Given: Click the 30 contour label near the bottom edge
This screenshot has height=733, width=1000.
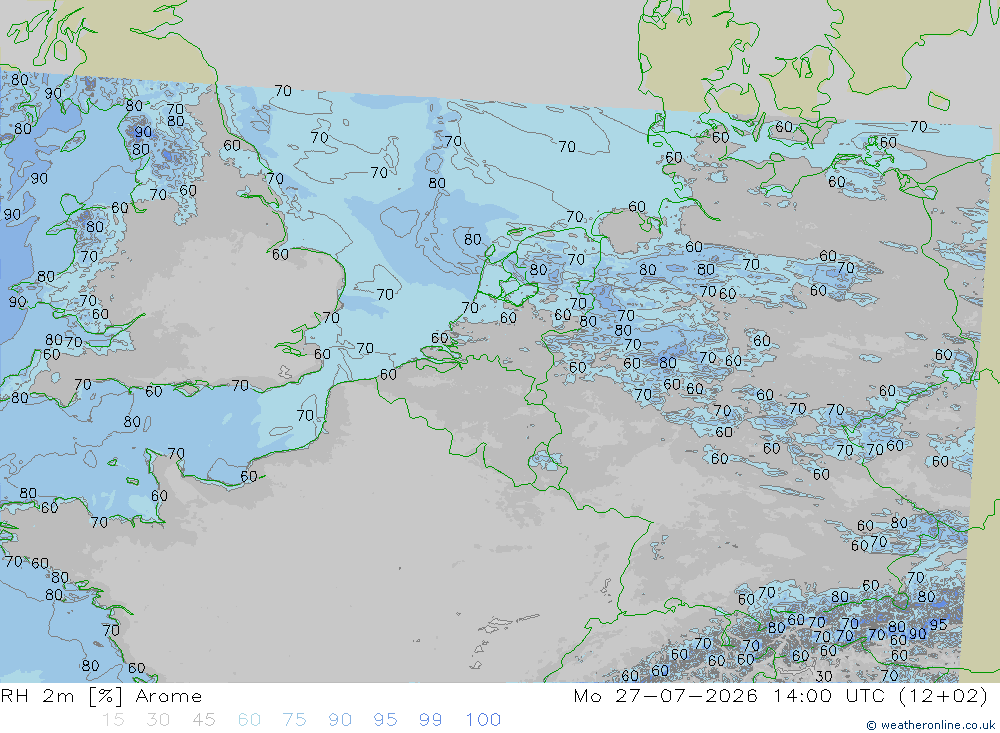Looking at the screenshot, I should tap(823, 676).
